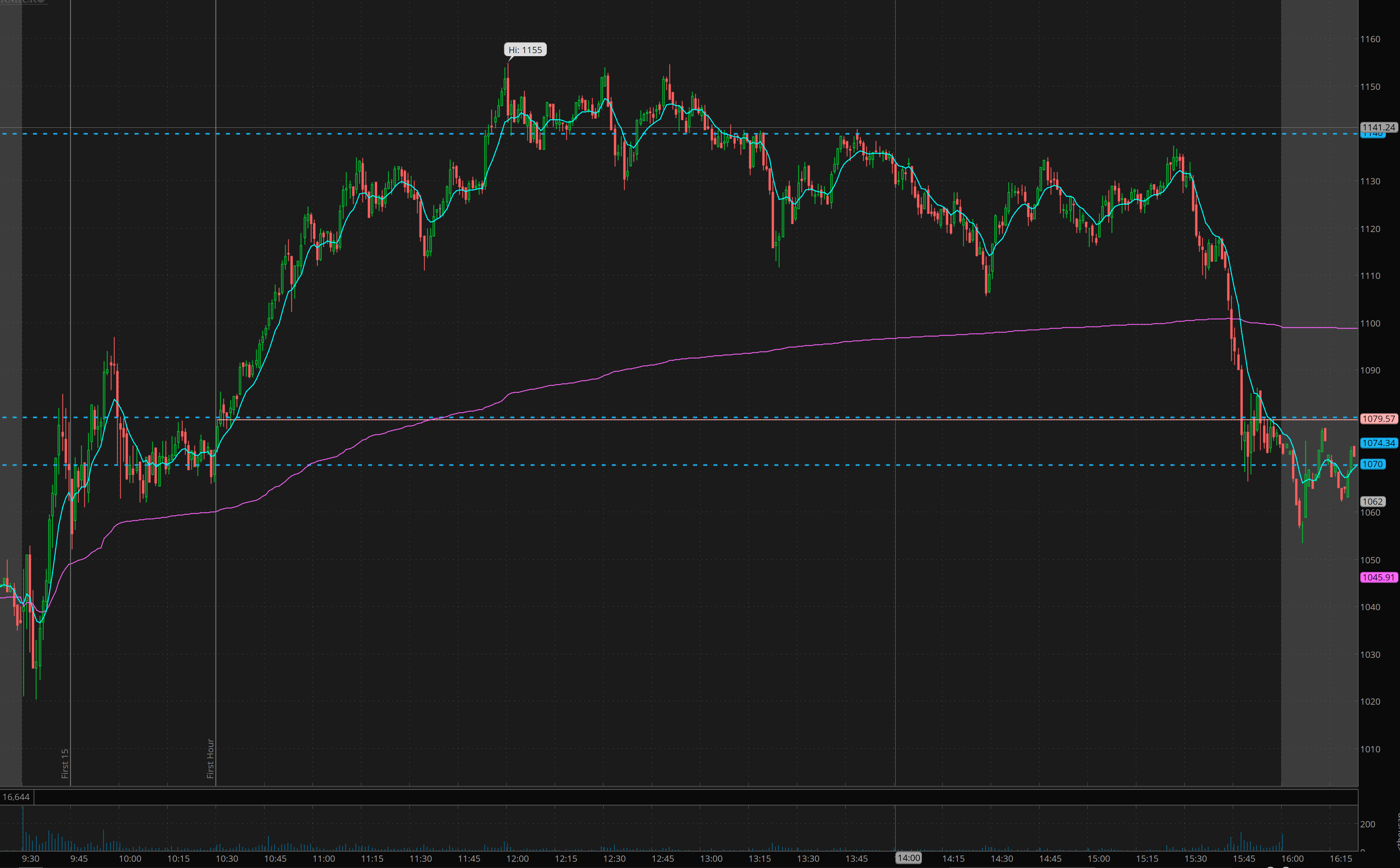Click the 1010 label on price axis

tap(1370, 748)
